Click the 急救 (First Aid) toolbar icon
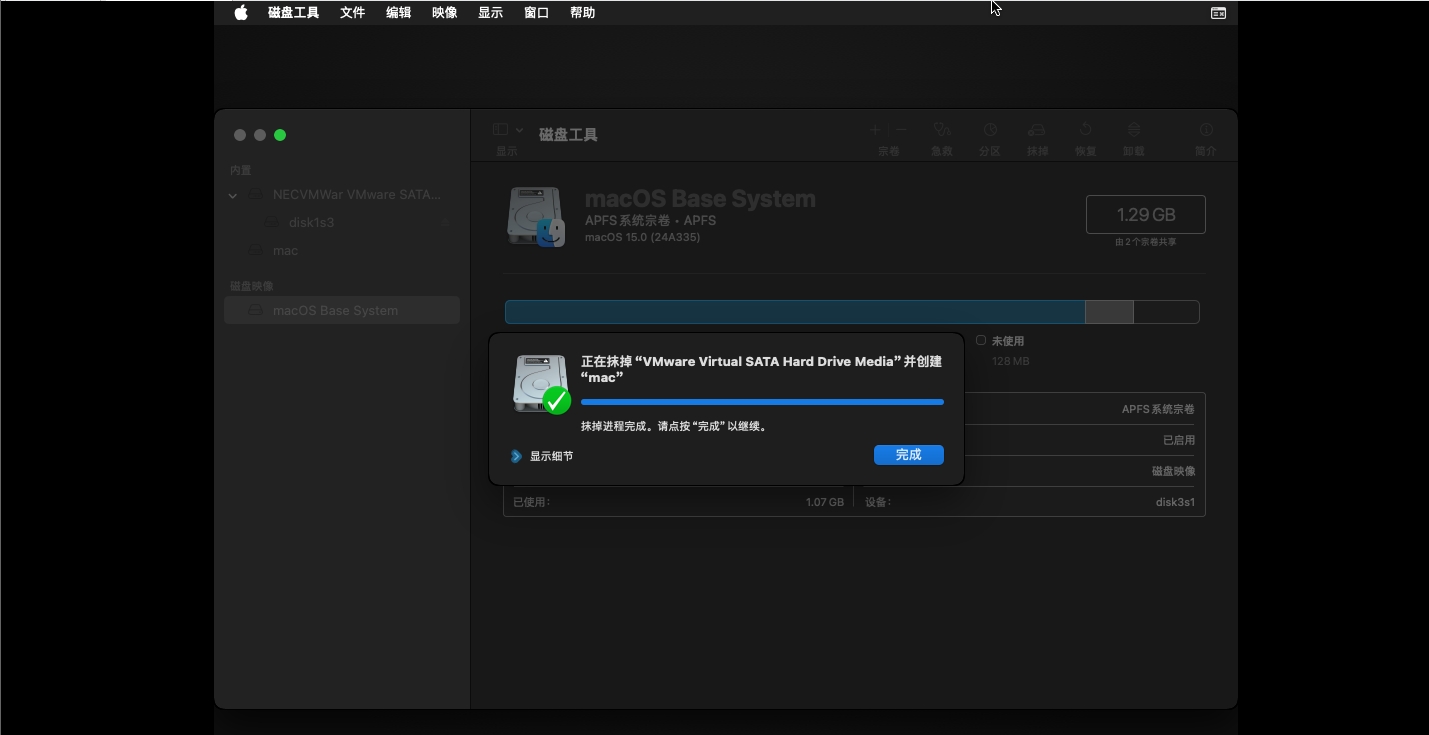This screenshot has width=1429, height=735. pos(941,130)
